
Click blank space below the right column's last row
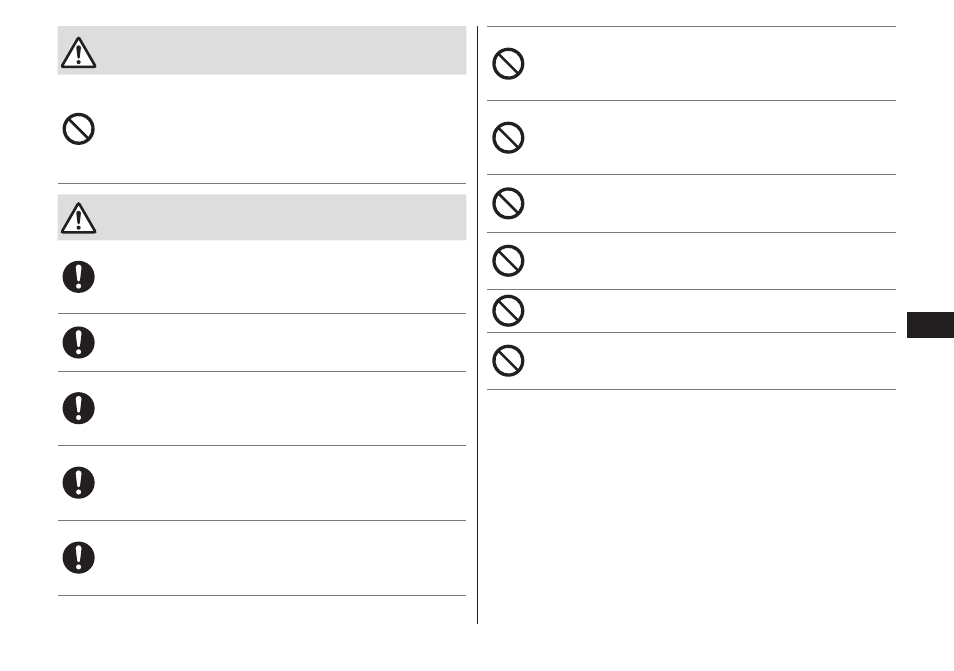pos(691,505)
